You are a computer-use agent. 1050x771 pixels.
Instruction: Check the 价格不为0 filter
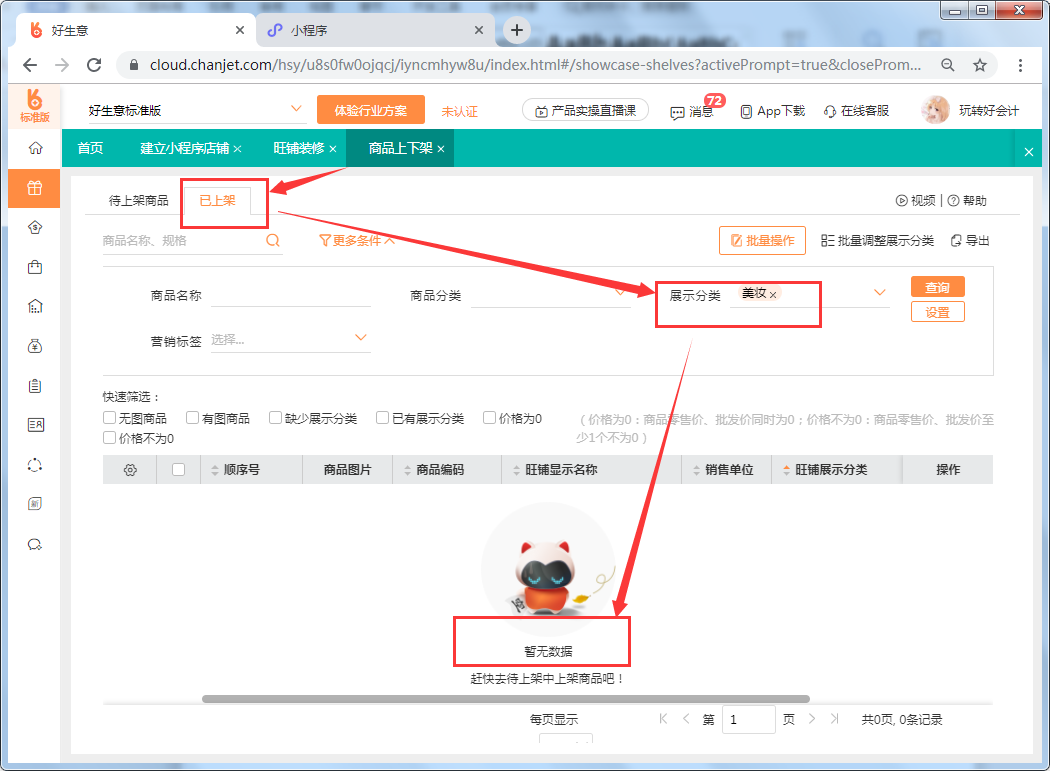[110, 438]
